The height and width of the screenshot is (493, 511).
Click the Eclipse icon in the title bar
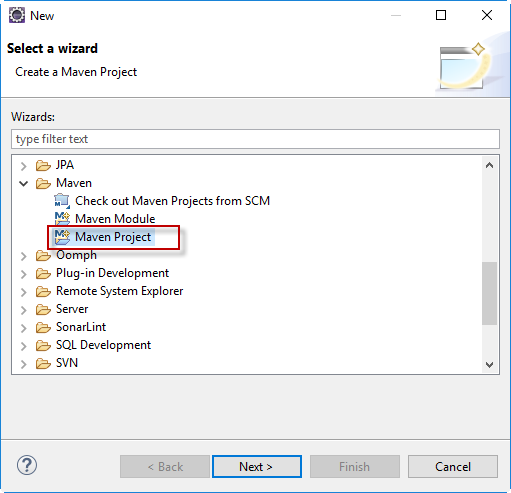17,15
